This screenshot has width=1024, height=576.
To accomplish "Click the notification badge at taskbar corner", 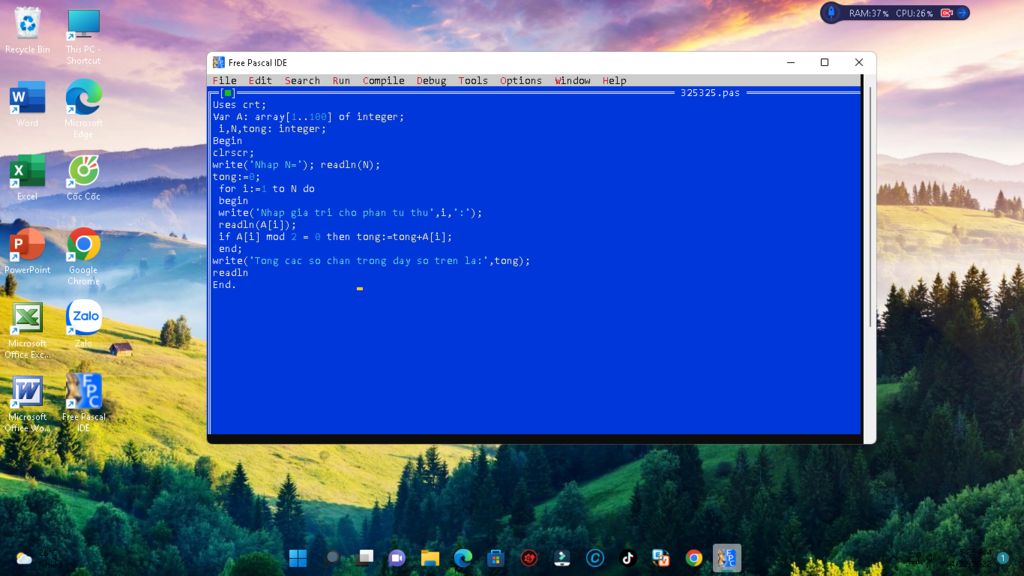I will click(x=1002, y=558).
